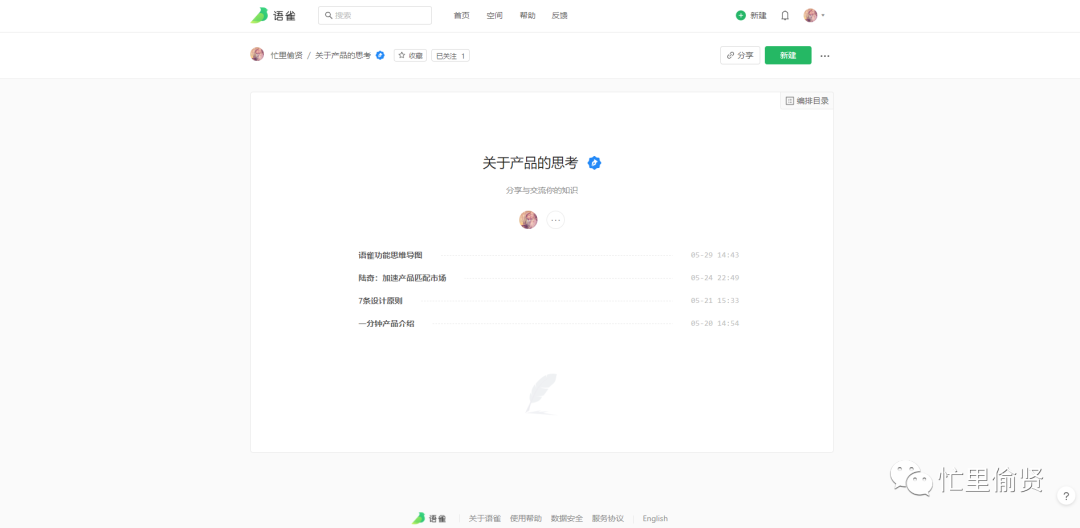The image size is (1080, 528).
Task: Click the breadcrumb avatar of 忙里偷贤
Action: coord(257,54)
